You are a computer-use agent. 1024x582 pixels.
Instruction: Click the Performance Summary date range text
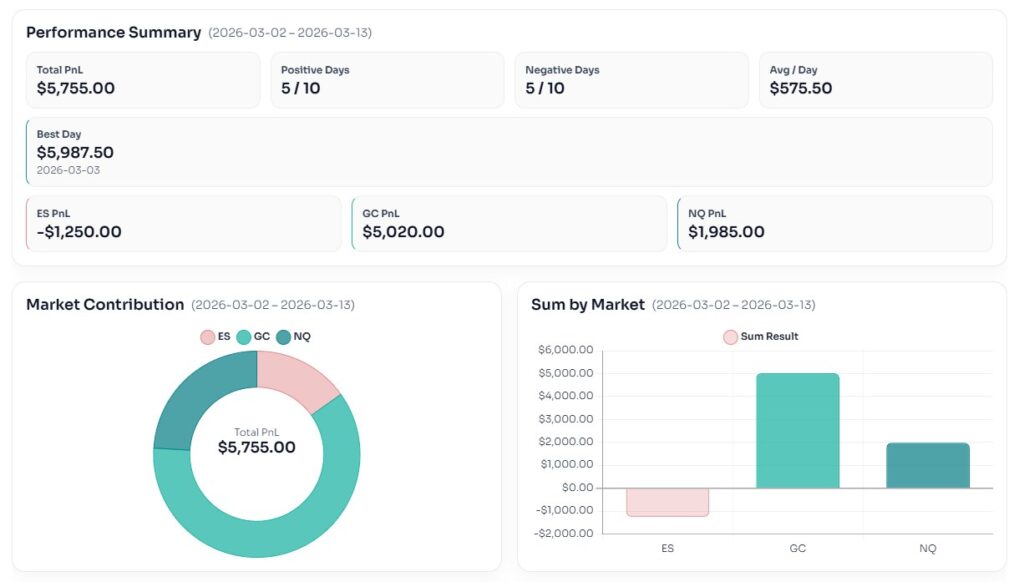290,33
